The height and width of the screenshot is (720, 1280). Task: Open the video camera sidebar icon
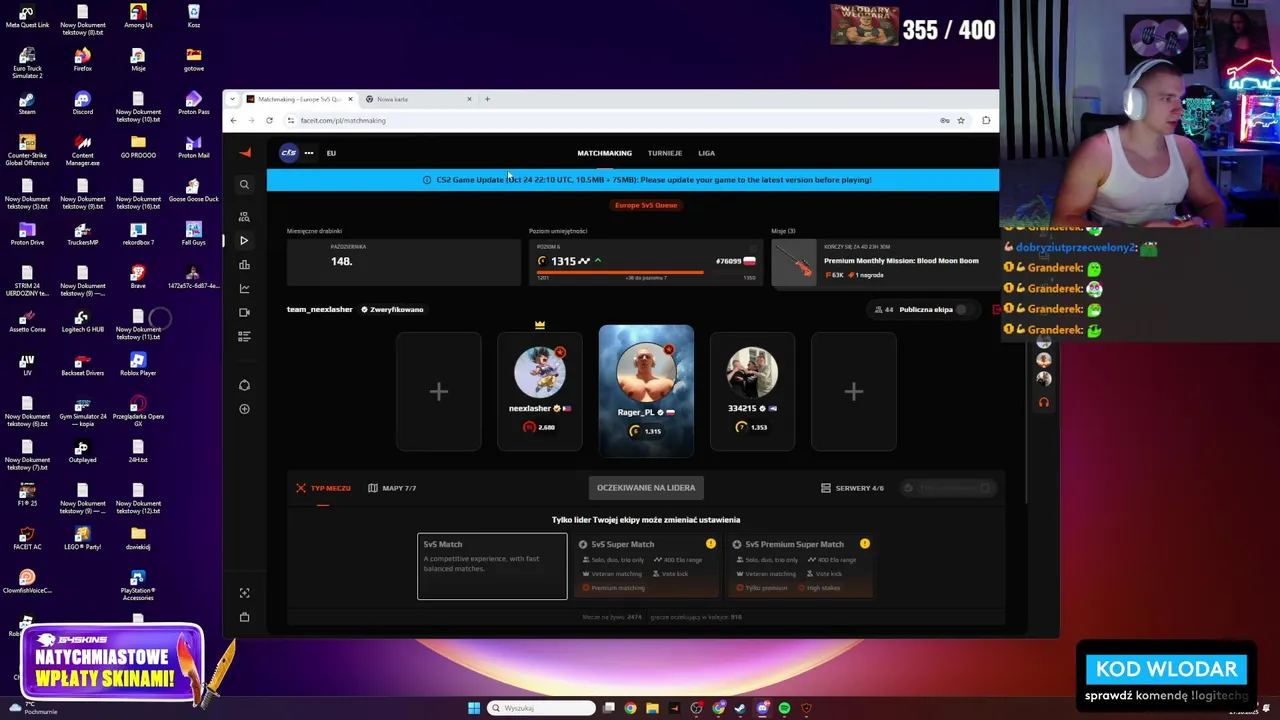[x=244, y=313]
